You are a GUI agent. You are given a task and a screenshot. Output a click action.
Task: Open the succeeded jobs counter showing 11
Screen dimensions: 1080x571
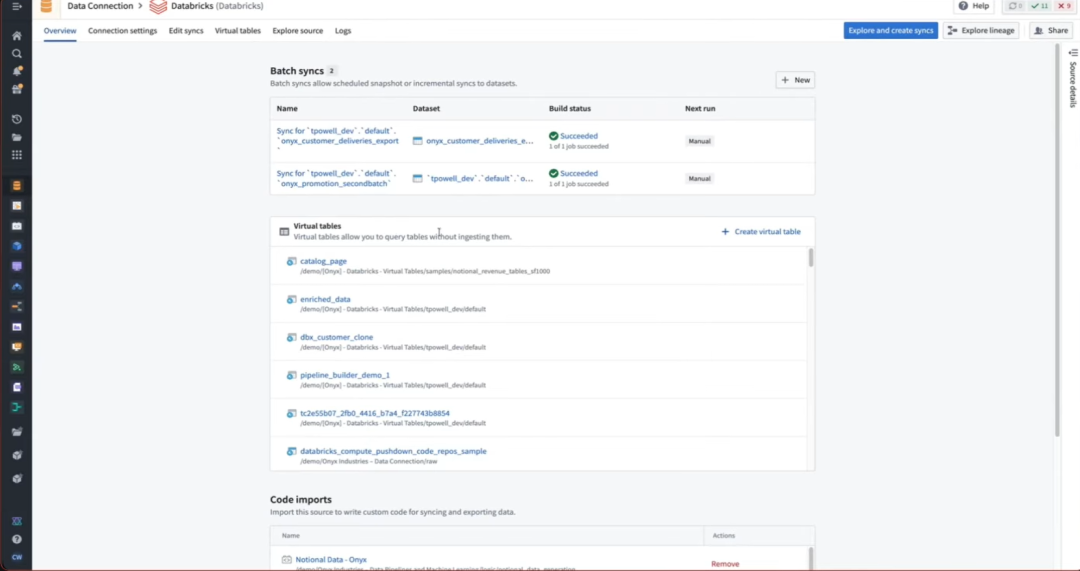[1040, 6]
